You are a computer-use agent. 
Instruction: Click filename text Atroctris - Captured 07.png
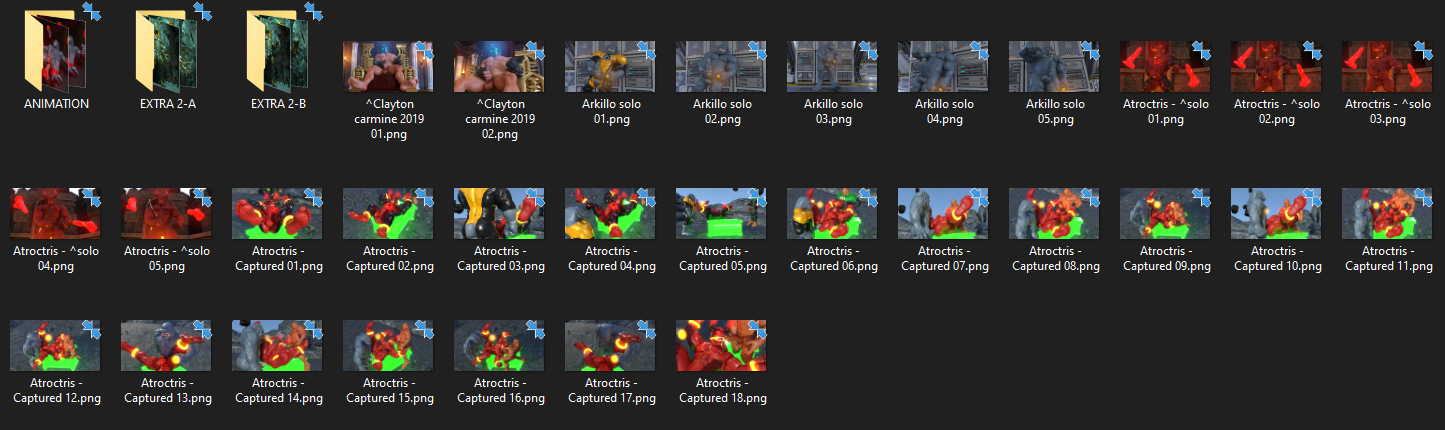tap(943, 258)
